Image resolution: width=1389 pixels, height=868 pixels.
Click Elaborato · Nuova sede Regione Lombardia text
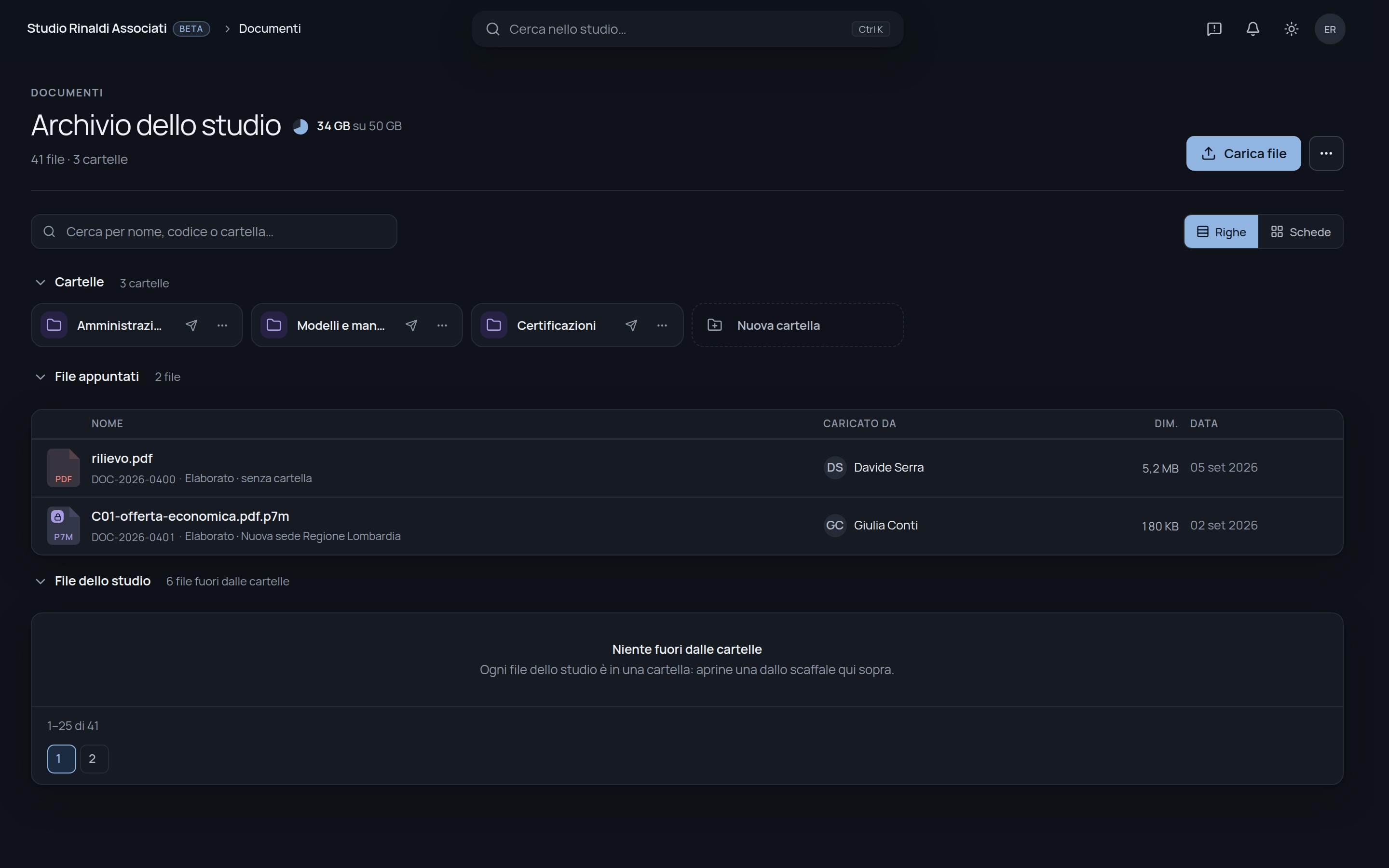coord(293,536)
